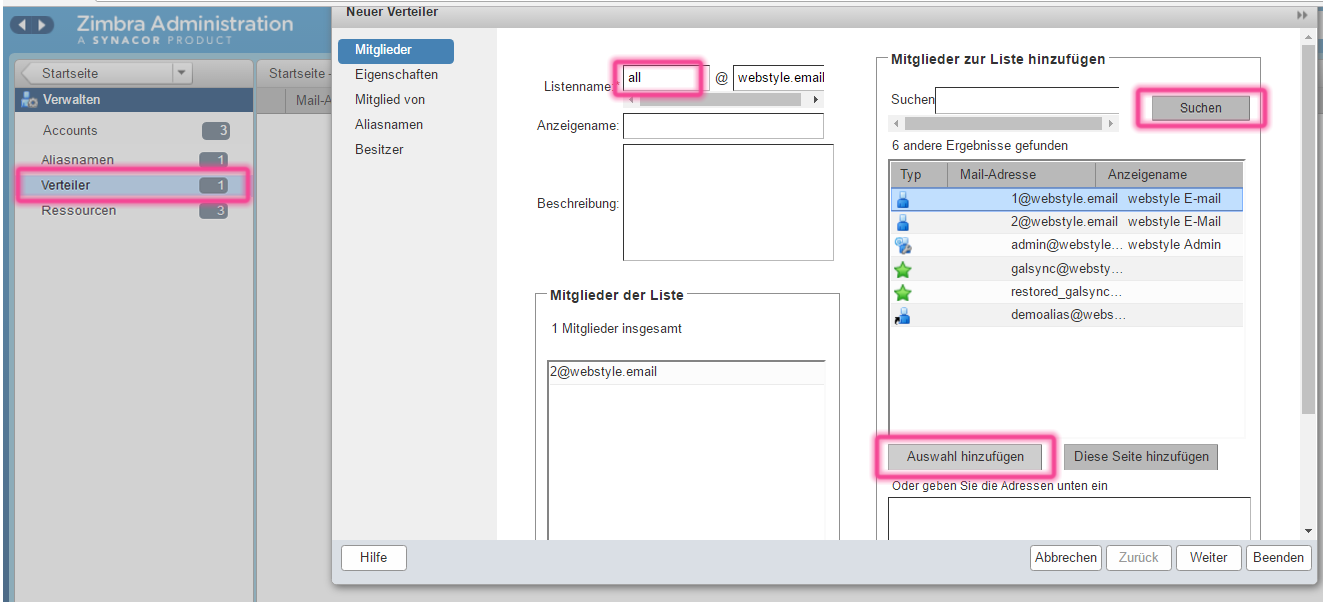Open the Mitglied von tab
Screen dimensions: 1323x602
(390, 100)
